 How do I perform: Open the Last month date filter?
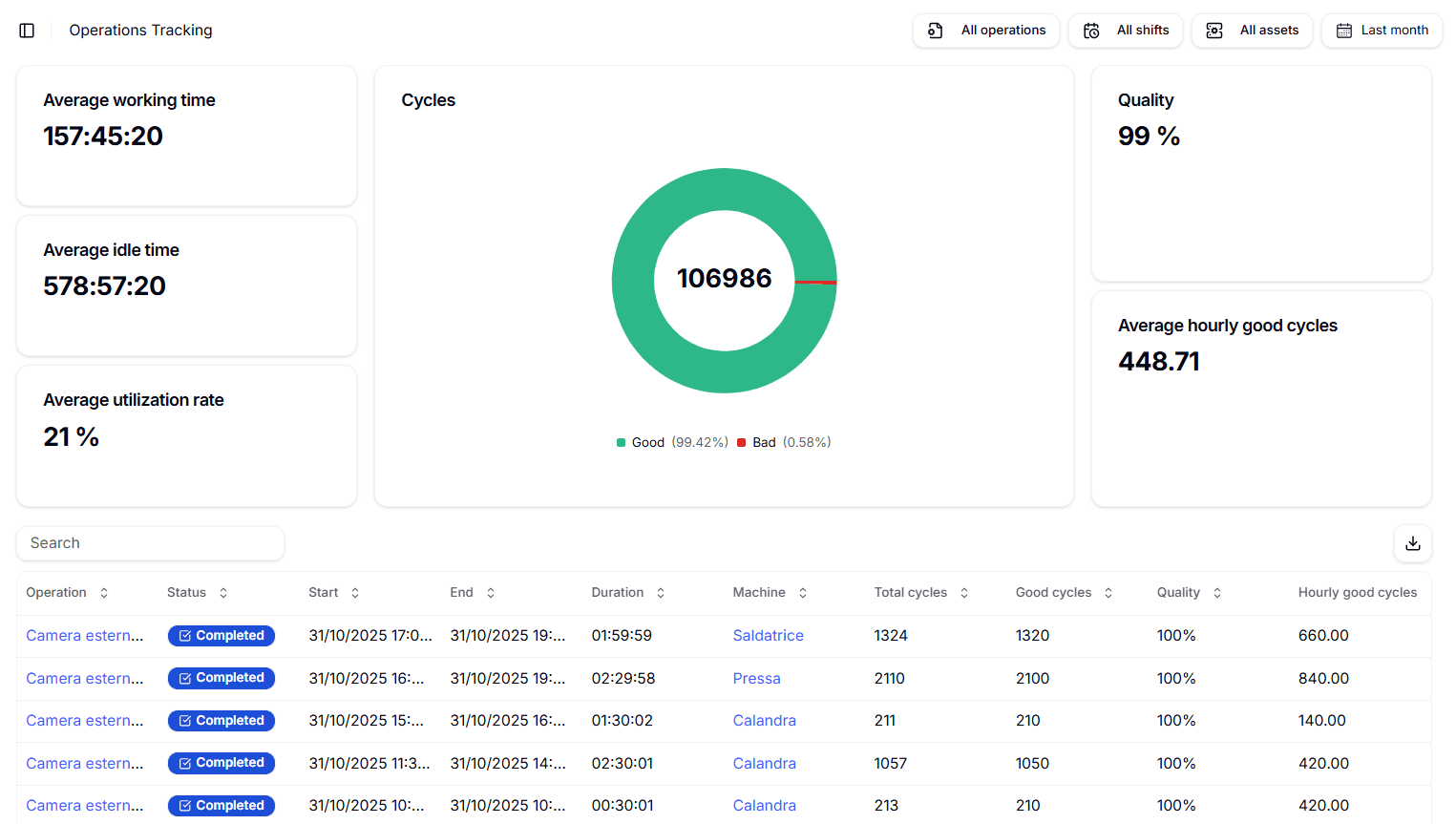pos(1382,31)
